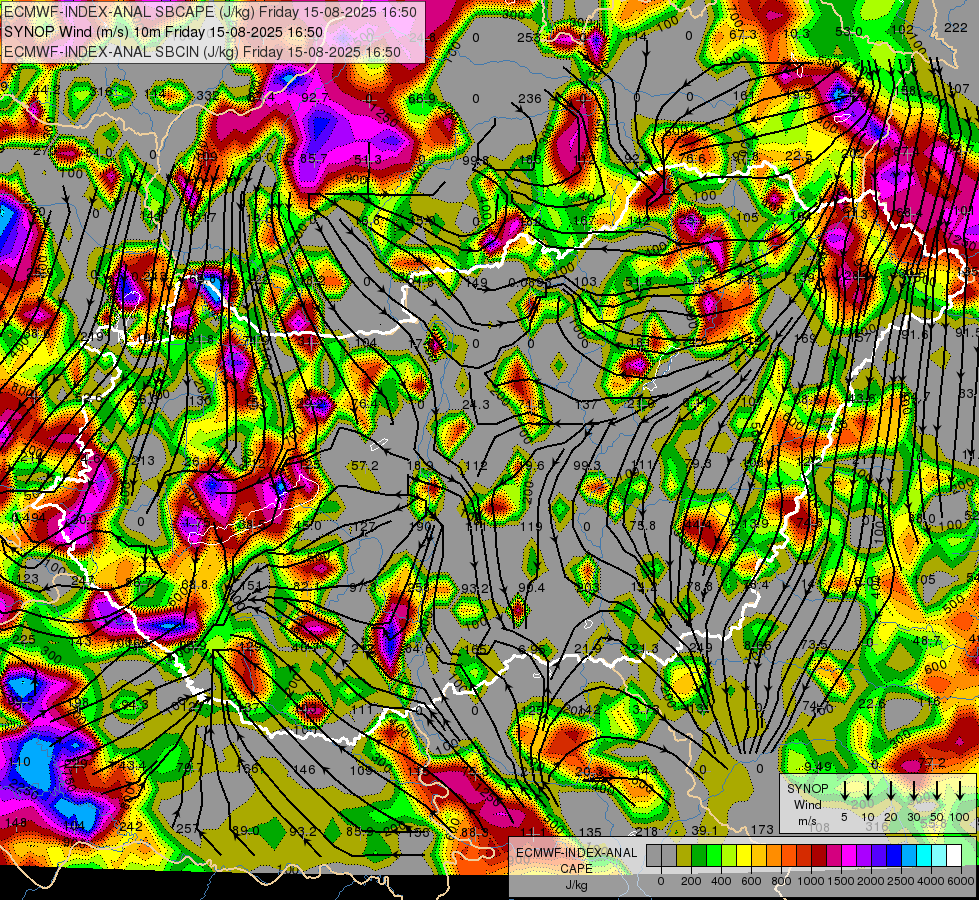Screen dimensions: 979x900
Task: Click the SYNOP label in wind legend
Action: pos(807,789)
